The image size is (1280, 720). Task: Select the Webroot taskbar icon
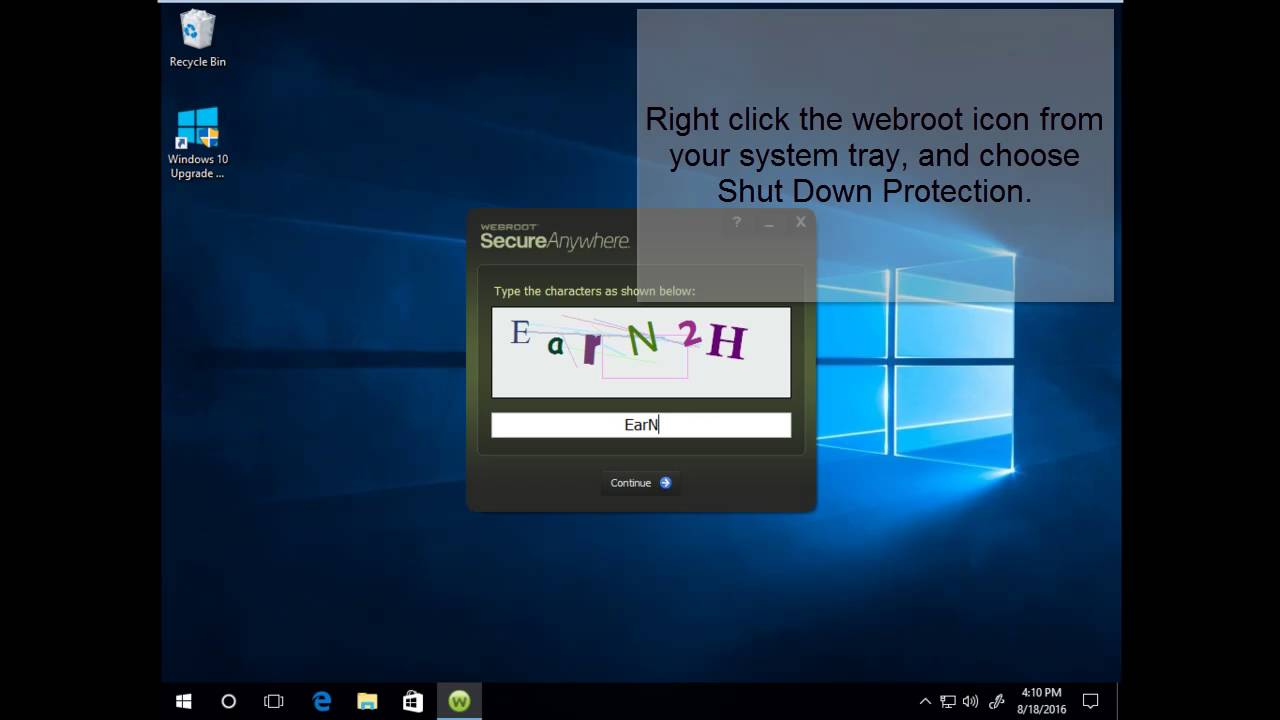click(459, 702)
